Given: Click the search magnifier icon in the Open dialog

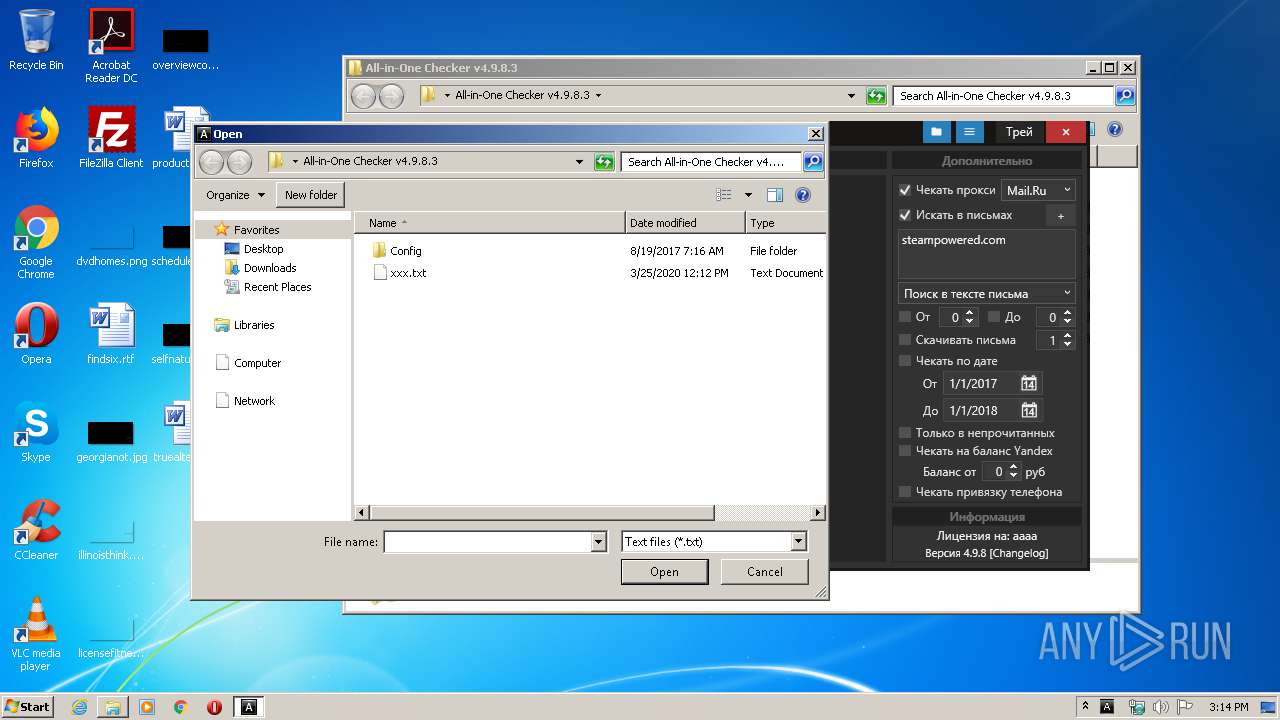Looking at the screenshot, I should coord(812,161).
